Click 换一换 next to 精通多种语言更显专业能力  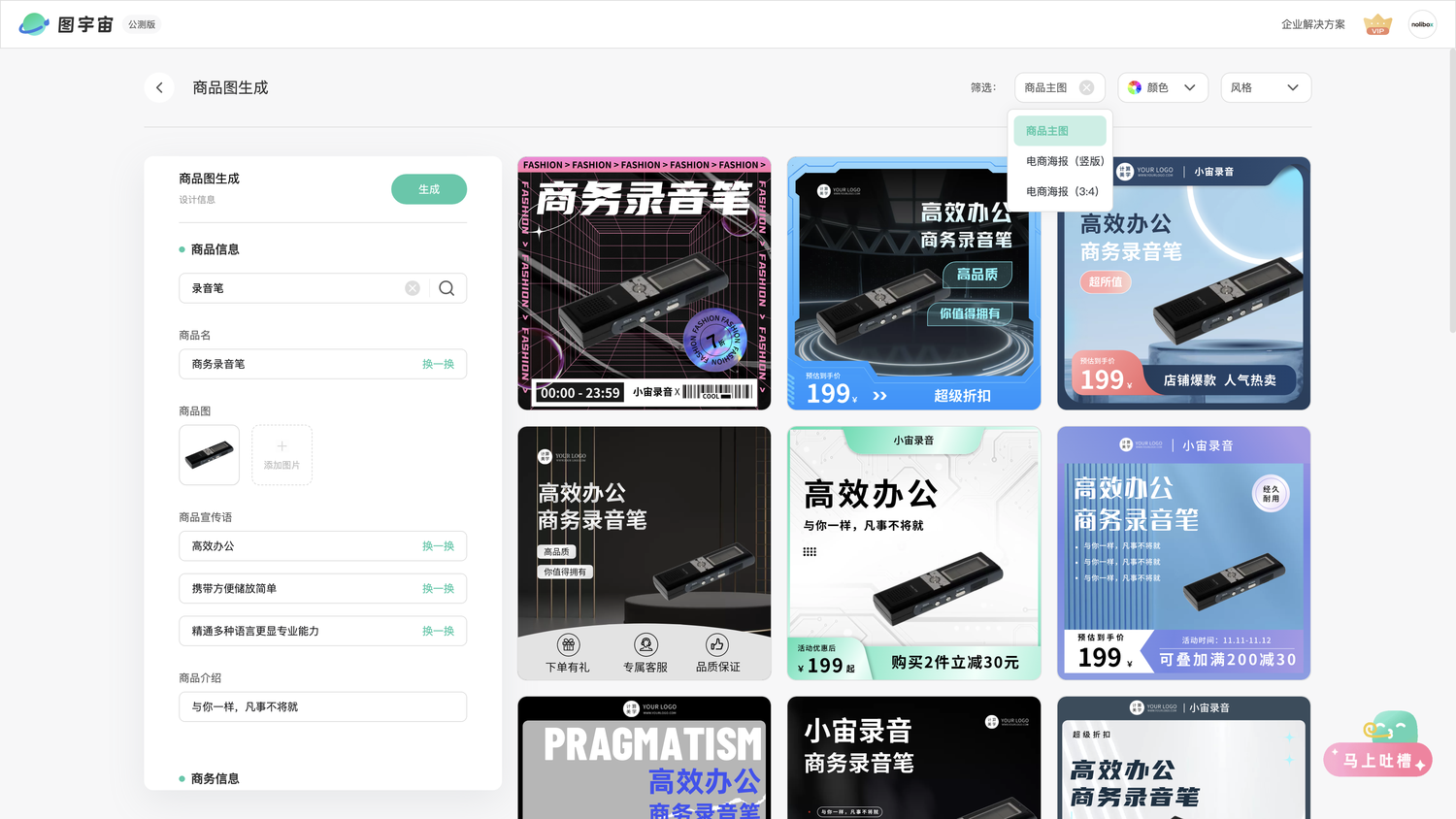pyautogui.click(x=438, y=631)
